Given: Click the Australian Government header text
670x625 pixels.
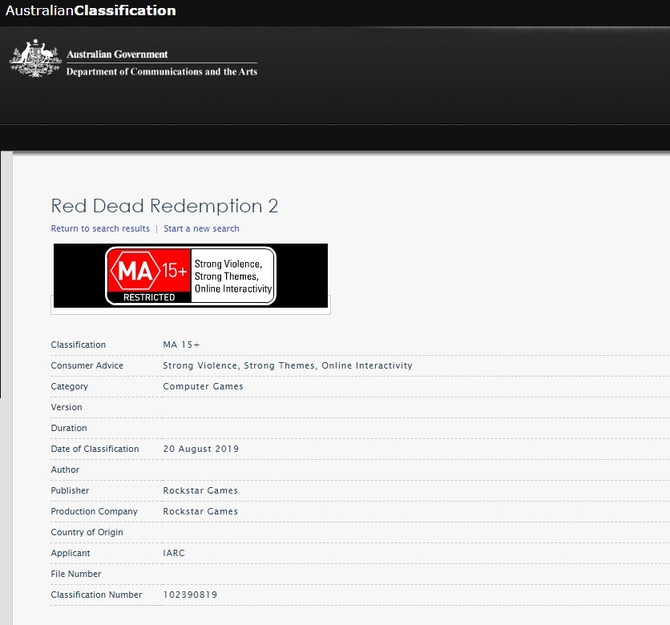Looking at the screenshot, I should point(117,54).
